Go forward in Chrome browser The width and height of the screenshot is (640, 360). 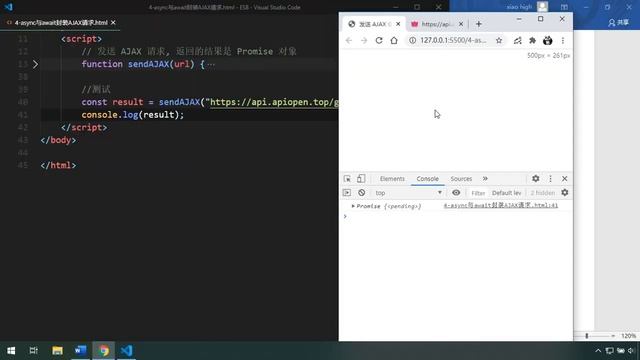364,40
